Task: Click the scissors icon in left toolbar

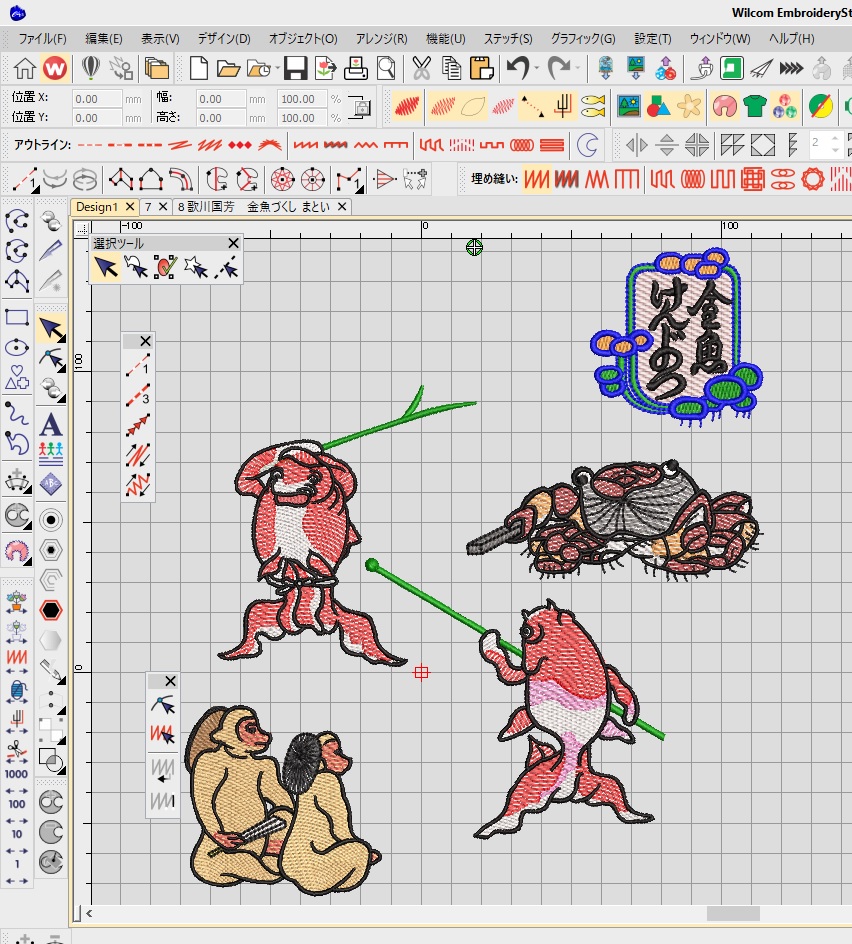Action: [17, 751]
